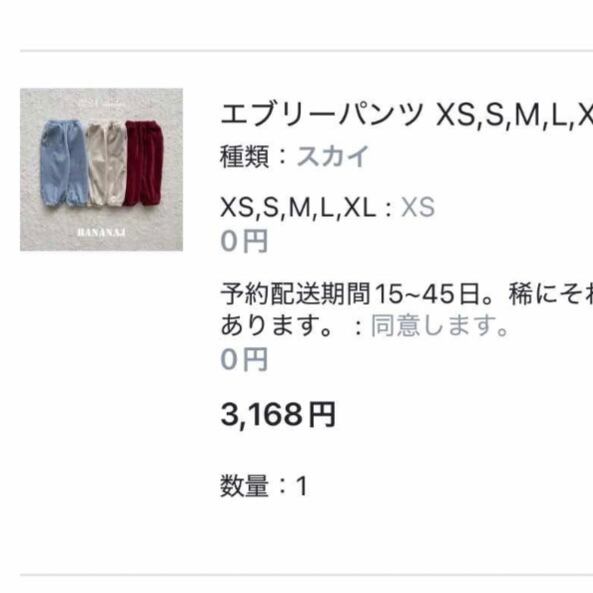Click the bottom horizontal divider line
The width and height of the screenshot is (593, 593).
(x=306, y=576)
